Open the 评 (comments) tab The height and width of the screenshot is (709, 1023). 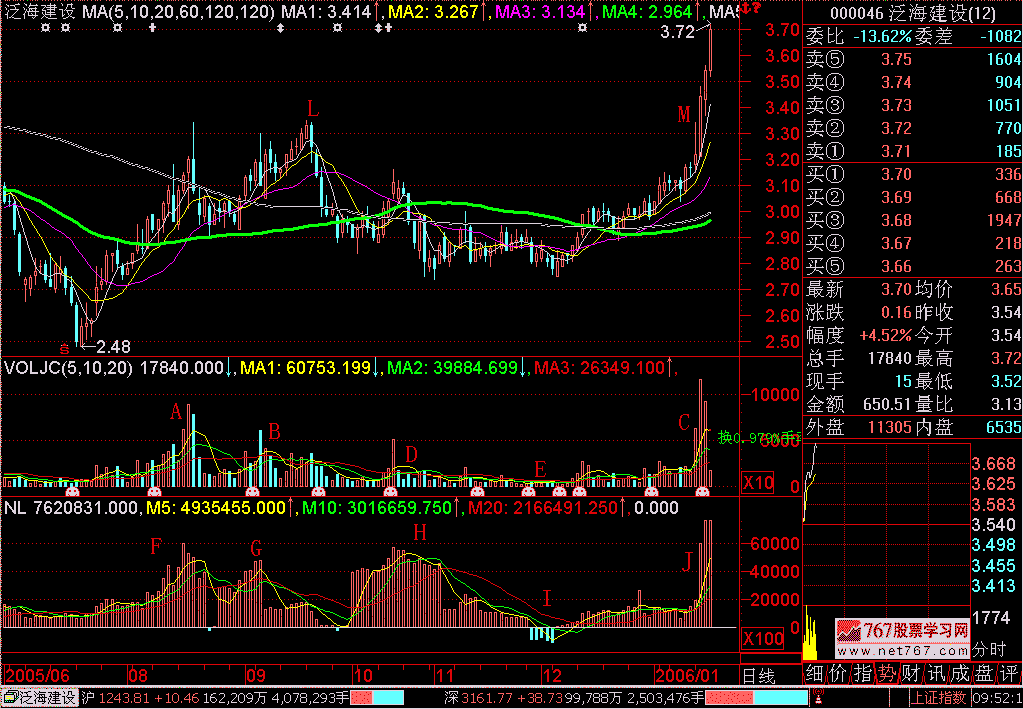(x=1007, y=673)
